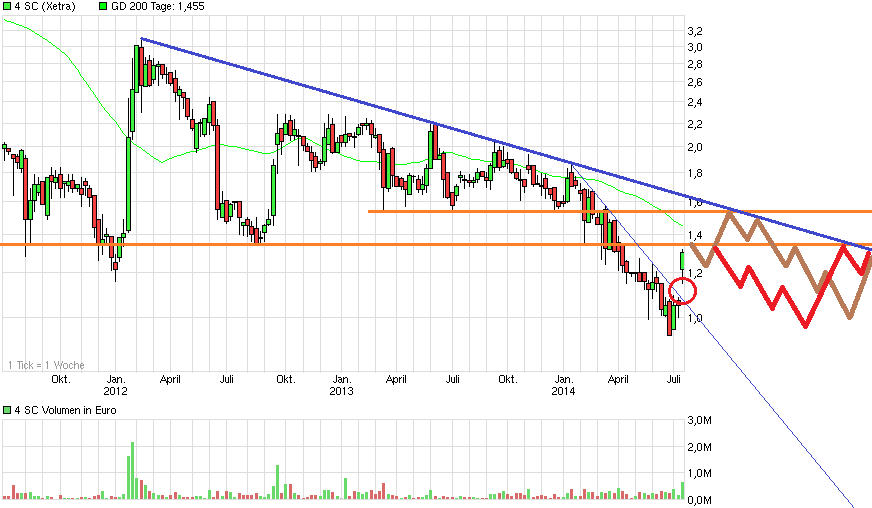
Task: Click the 1,8 price axis value
Action: tap(695, 173)
